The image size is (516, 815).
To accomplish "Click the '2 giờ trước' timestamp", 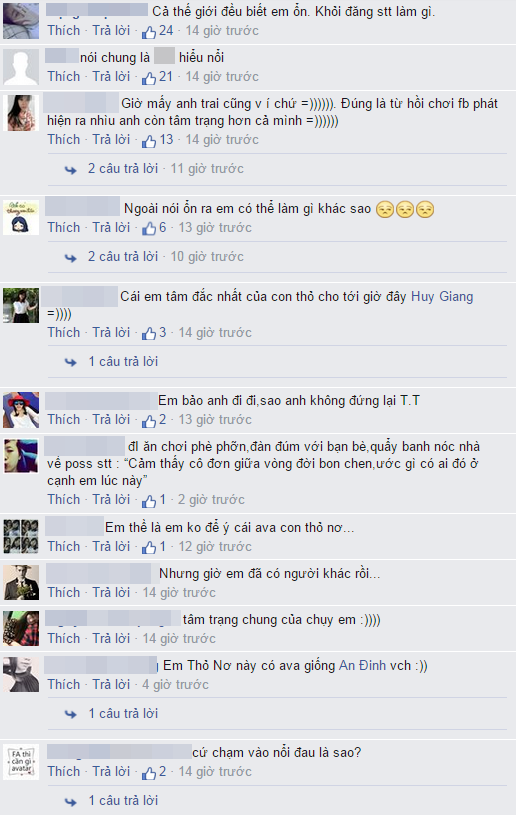I will tap(211, 499).
